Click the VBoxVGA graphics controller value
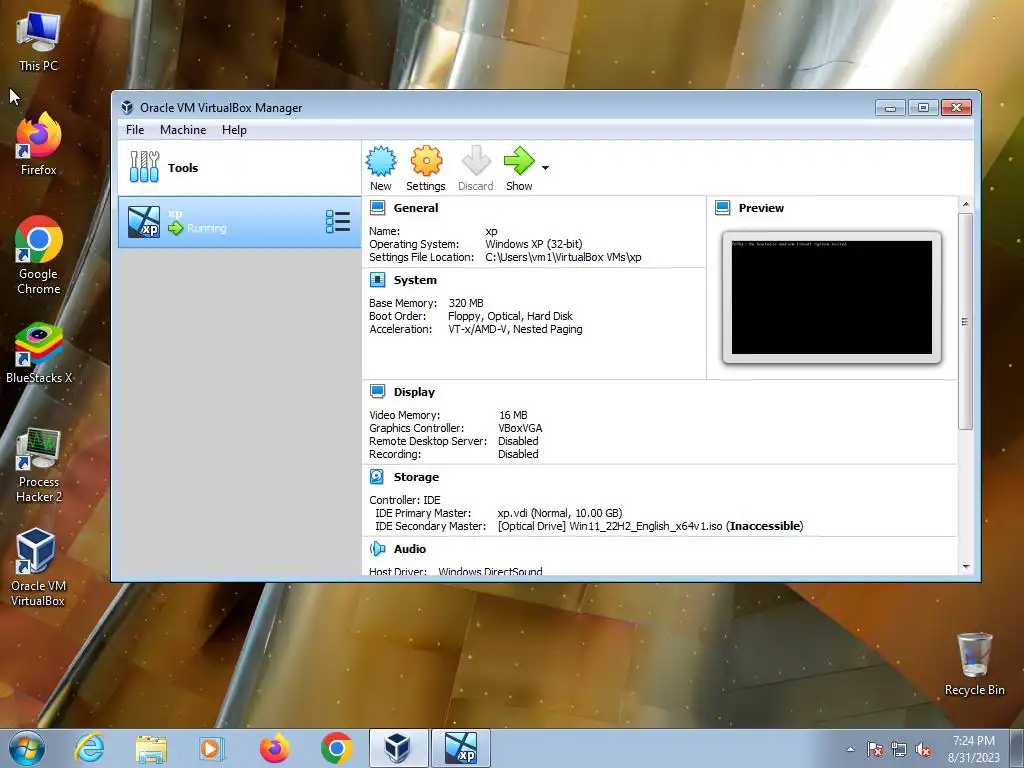Image resolution: width=1024 pixels, height=768 pixels. tap(520, 428)
